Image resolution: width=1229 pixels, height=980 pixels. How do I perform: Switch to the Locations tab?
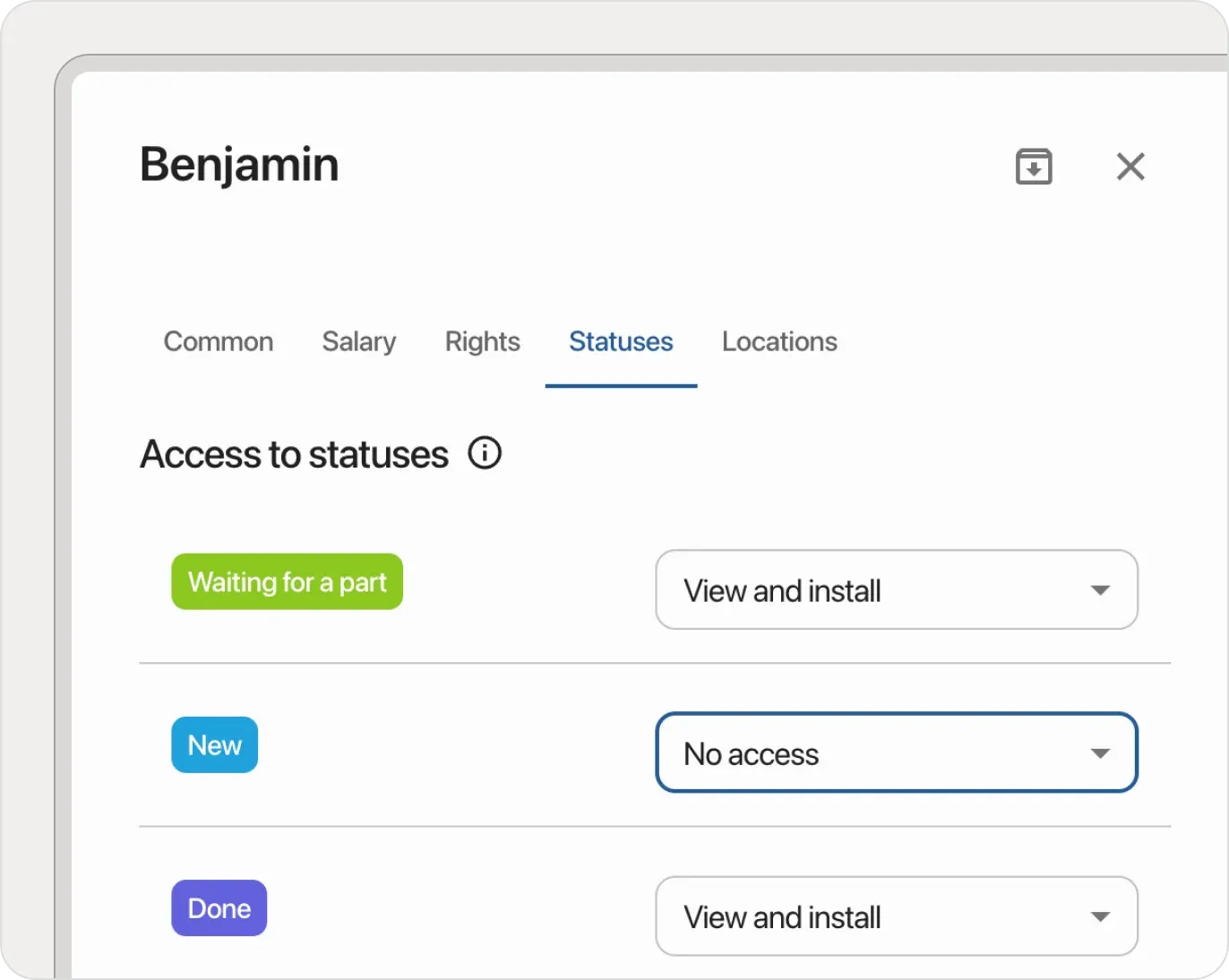pos(778,341)
